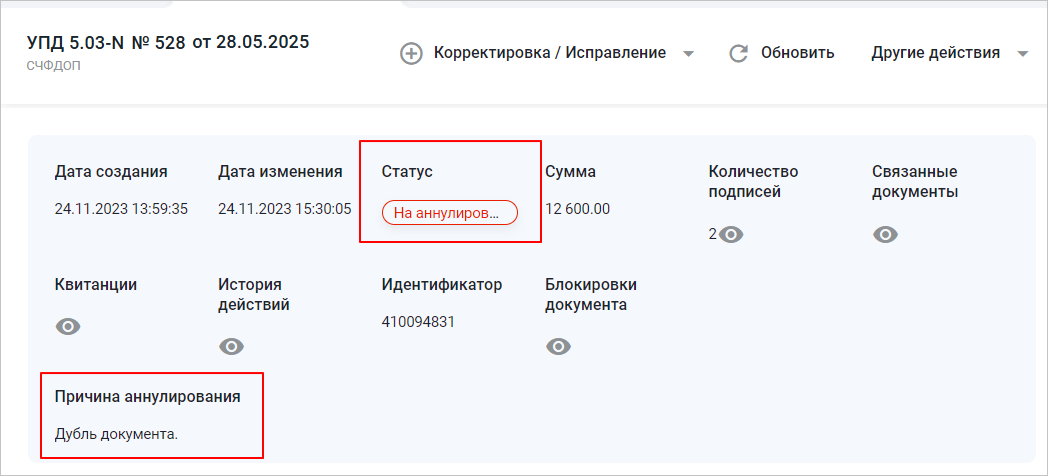Click the Дубль документа reason text

click(x=116, y=434)
